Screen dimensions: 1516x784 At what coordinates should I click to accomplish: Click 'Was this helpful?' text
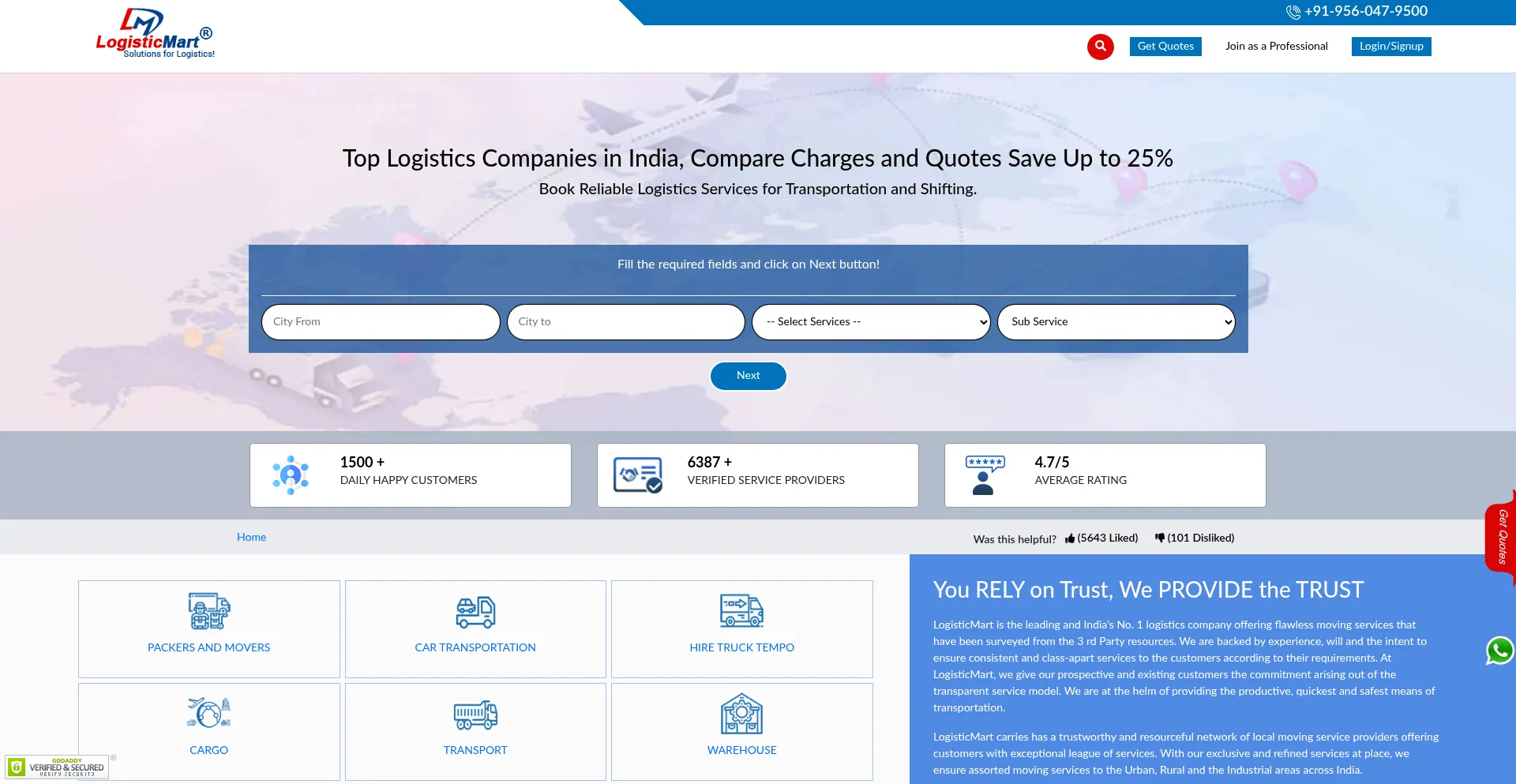pos(1015,539)
